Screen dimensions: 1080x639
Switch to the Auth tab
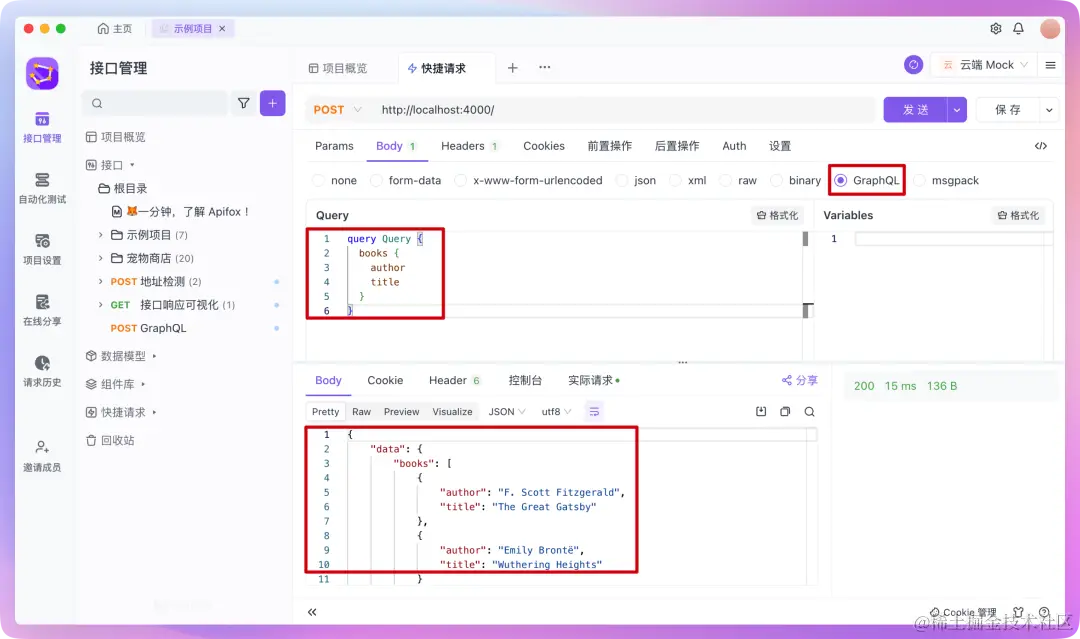pos(734,146)
